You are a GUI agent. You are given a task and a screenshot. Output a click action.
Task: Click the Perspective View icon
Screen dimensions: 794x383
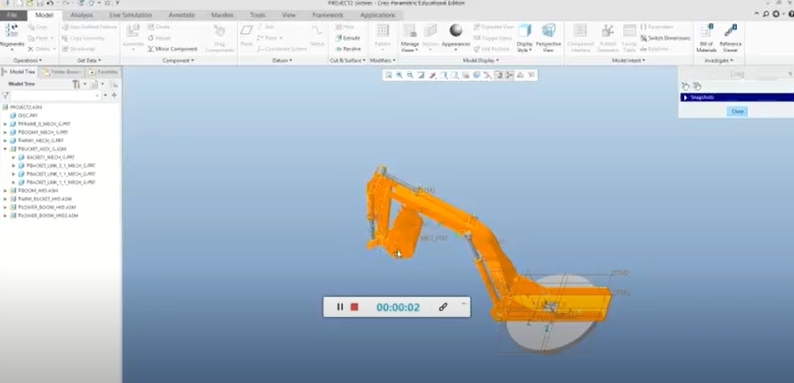548,31
